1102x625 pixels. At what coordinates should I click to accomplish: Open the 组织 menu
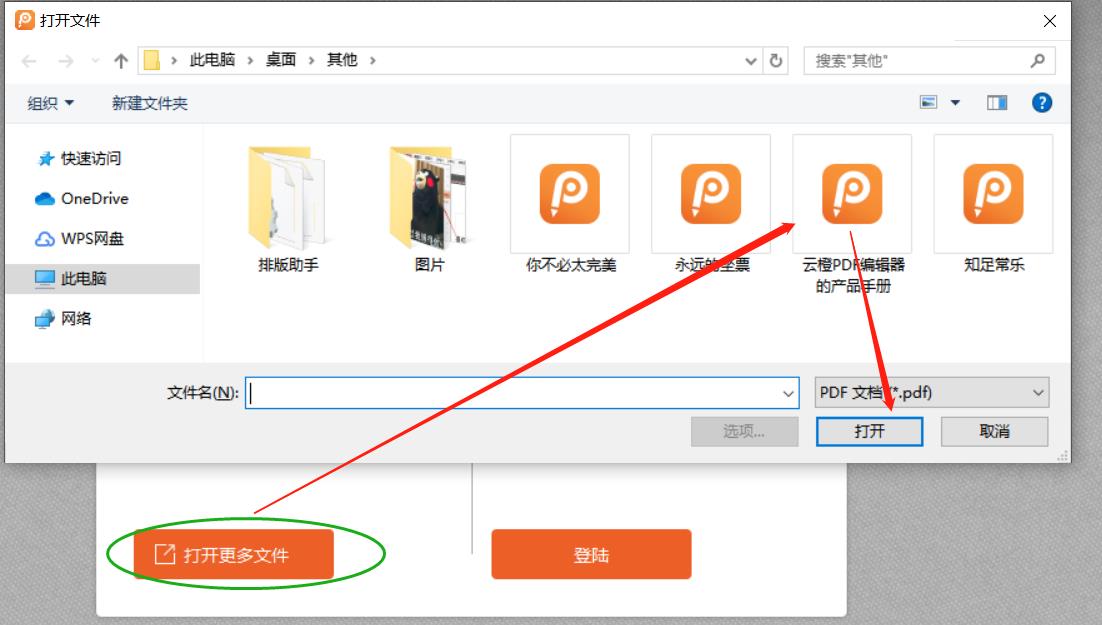pos(50,103)
